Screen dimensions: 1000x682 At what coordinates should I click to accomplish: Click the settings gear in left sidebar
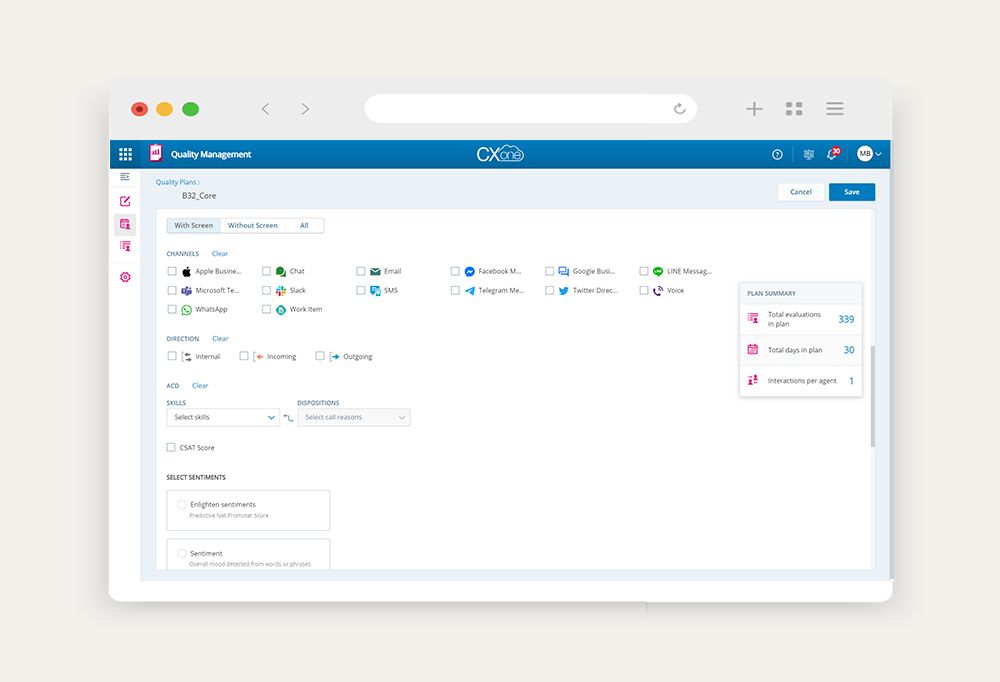[x=125, y=277]
